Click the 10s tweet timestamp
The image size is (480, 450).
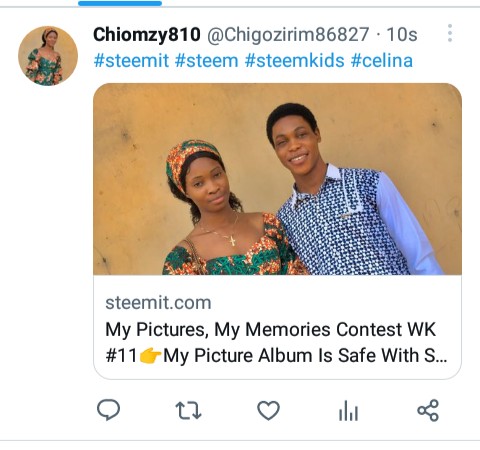[x=402, y=34]
